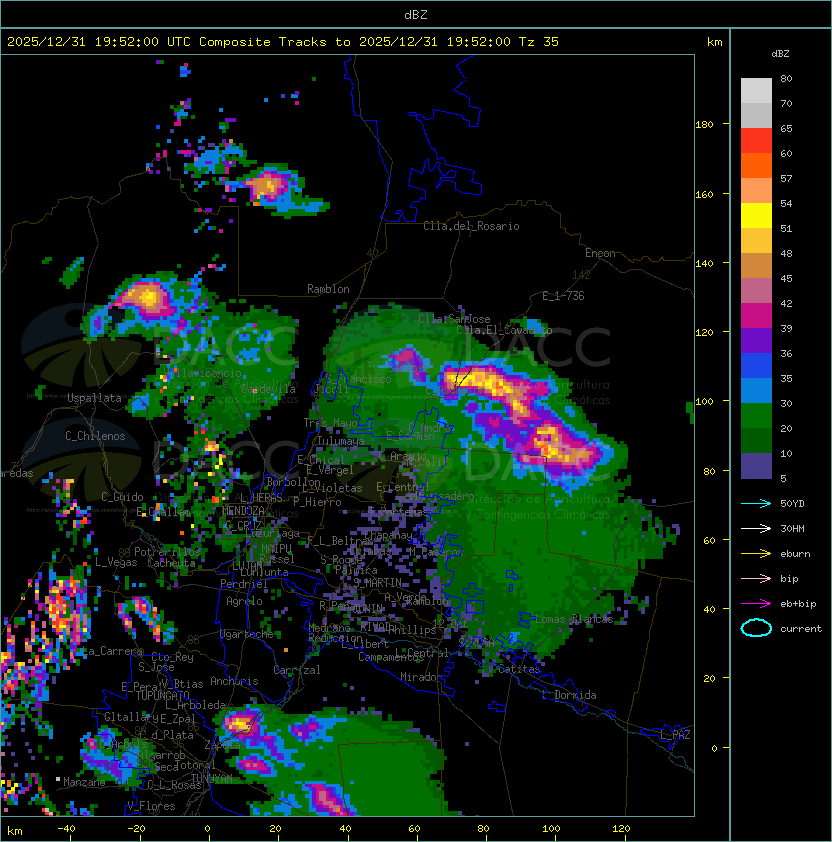Select the Cacheuta place label

click(171, 563)
